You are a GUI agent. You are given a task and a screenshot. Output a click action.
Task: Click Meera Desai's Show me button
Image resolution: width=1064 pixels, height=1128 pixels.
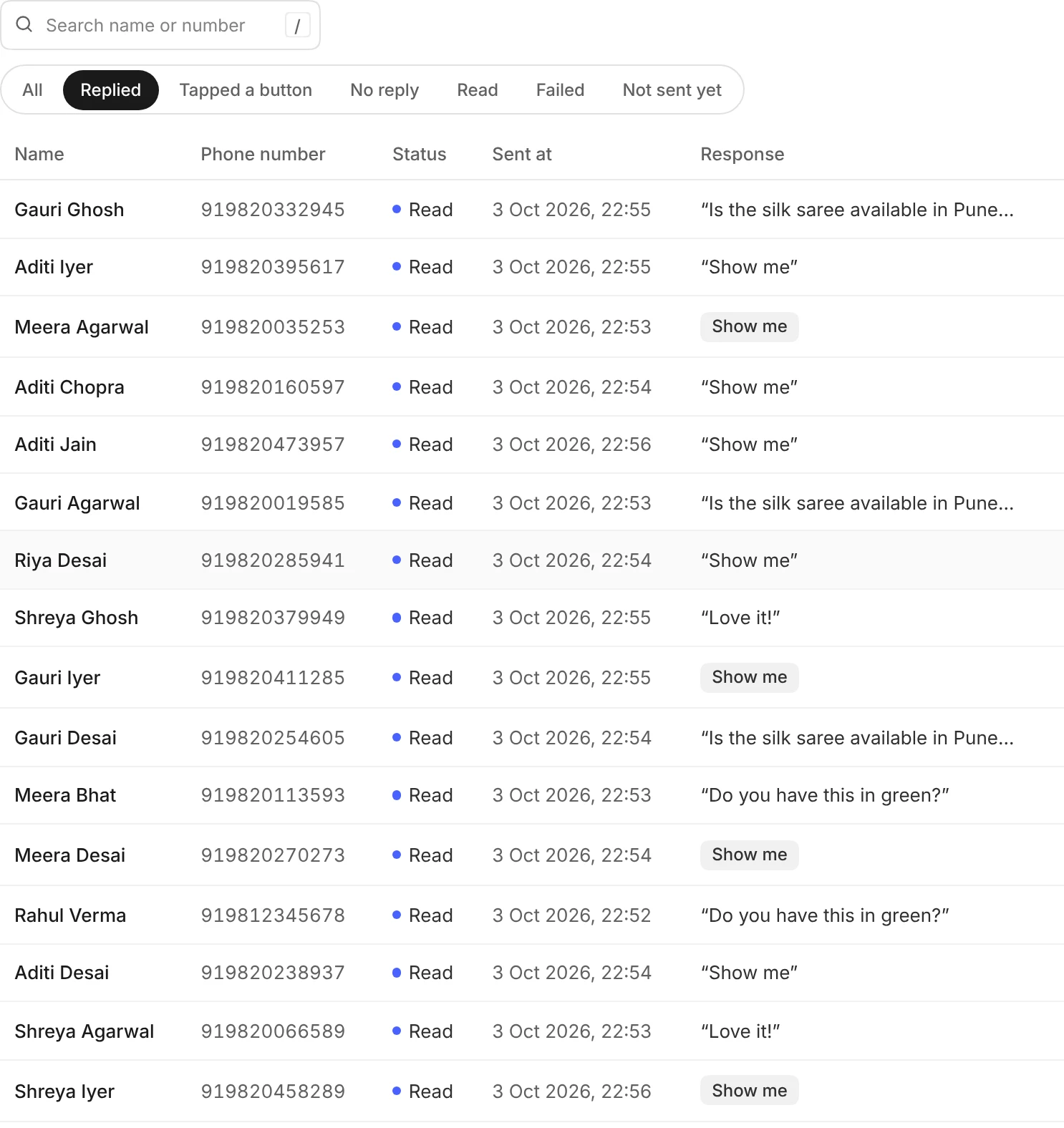pos(750,855)
